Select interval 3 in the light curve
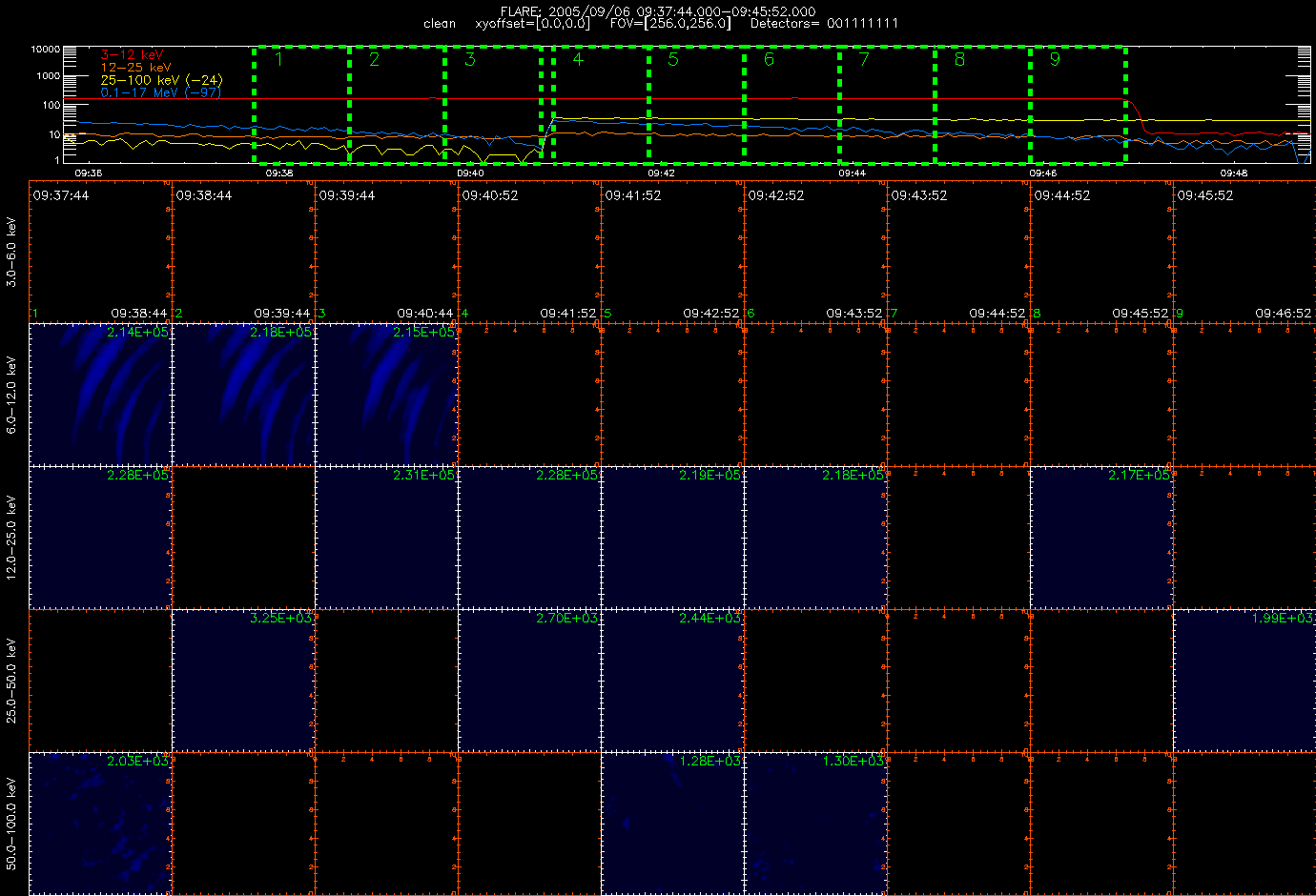Image resolution: width=1316 pixels, height=896 pixels. click(x=493, y=104)
